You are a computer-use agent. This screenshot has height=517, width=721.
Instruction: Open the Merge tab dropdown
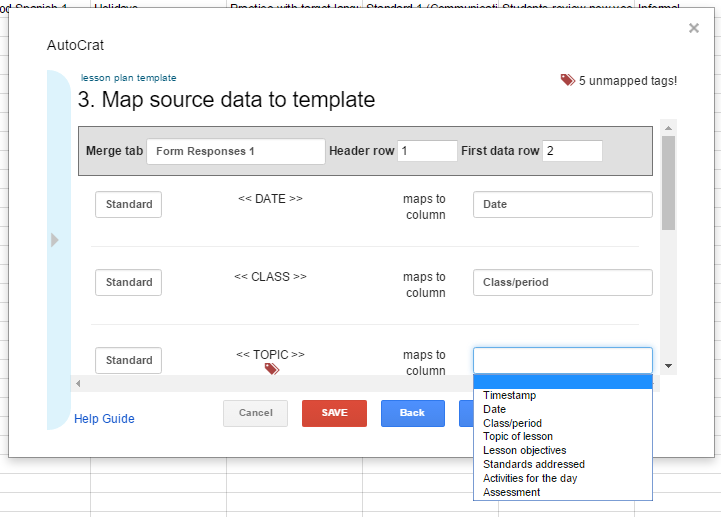[236, 151]
